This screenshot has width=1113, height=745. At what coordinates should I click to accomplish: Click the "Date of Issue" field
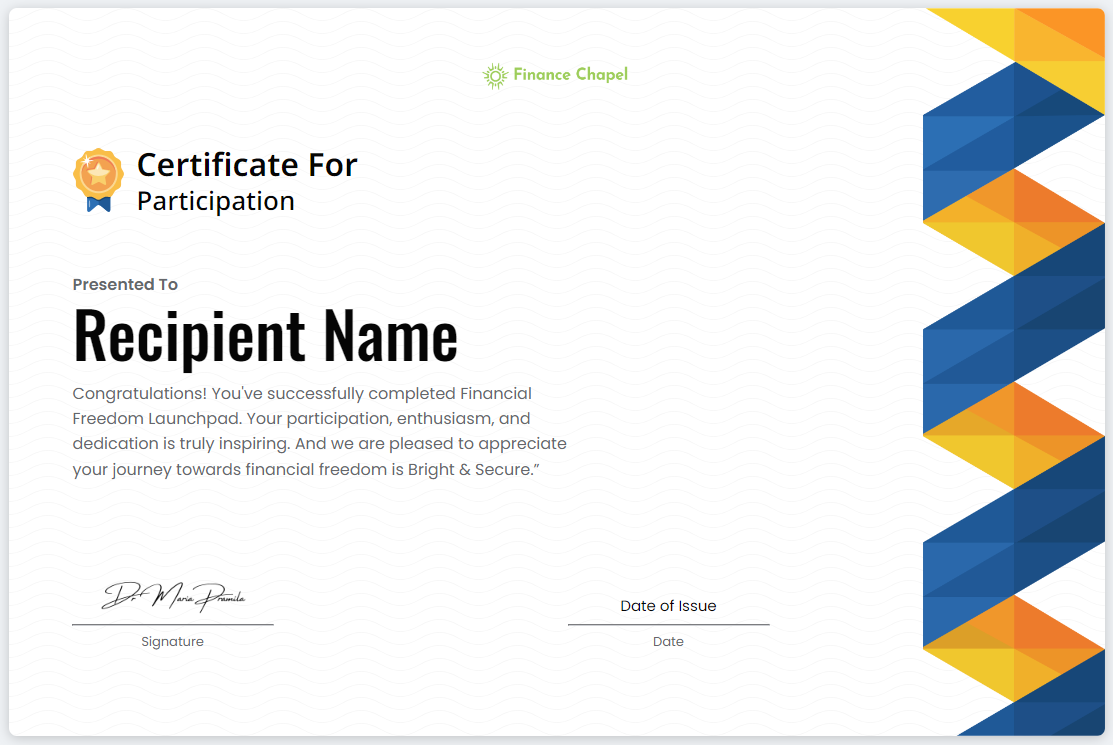(668, 605)
